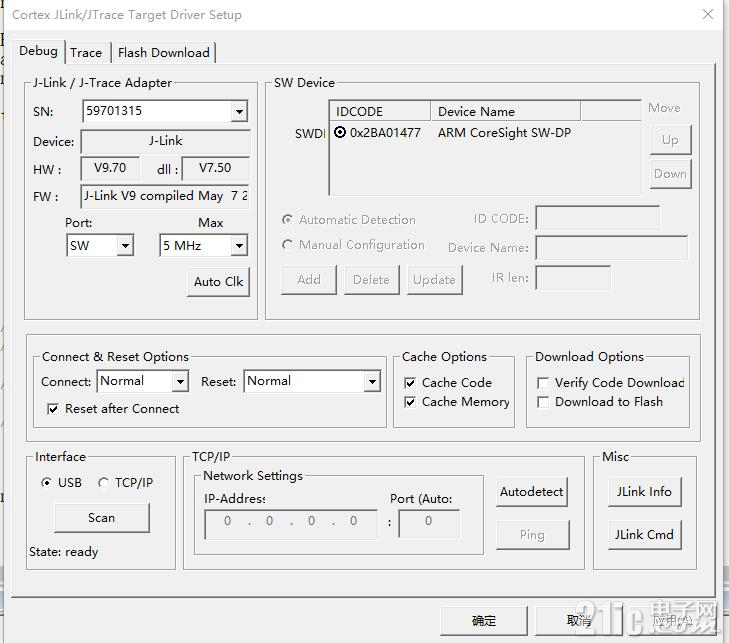729x643 pixels.
Task: Enable Verify Code Download checkbox
Action: click(543, 383)
